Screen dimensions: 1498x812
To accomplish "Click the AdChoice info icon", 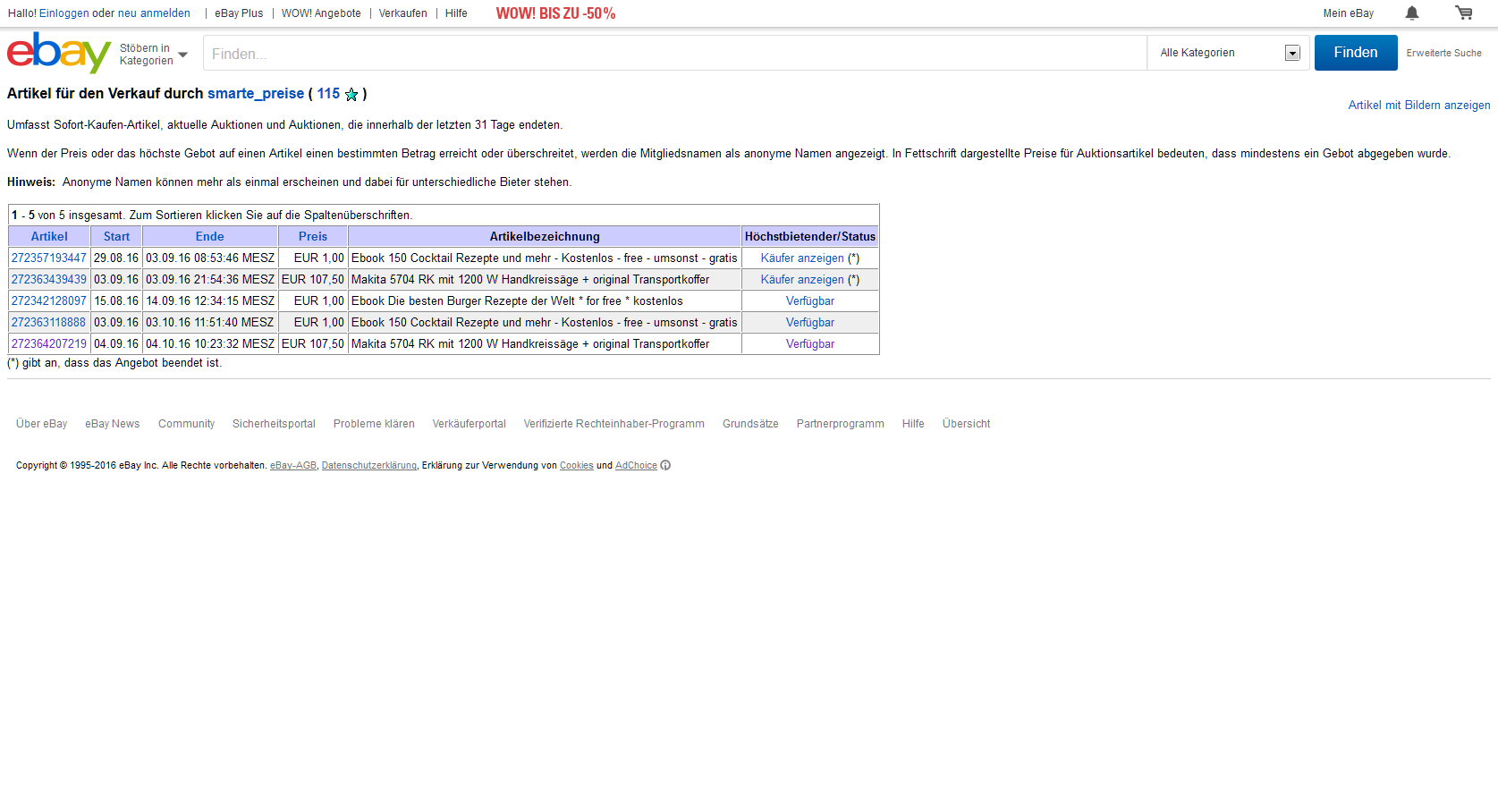I will click(665, 465).
